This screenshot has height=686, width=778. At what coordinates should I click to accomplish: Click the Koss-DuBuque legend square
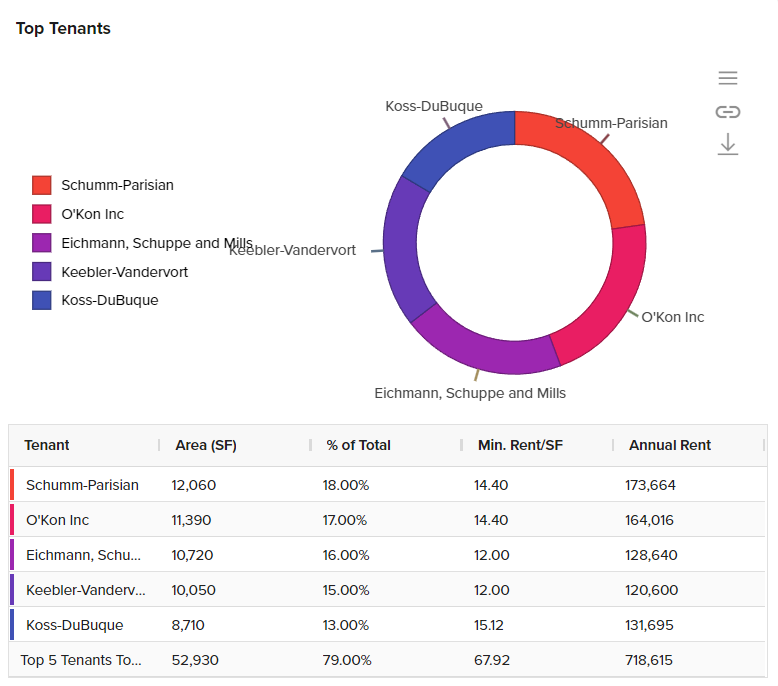coord(42,300)
